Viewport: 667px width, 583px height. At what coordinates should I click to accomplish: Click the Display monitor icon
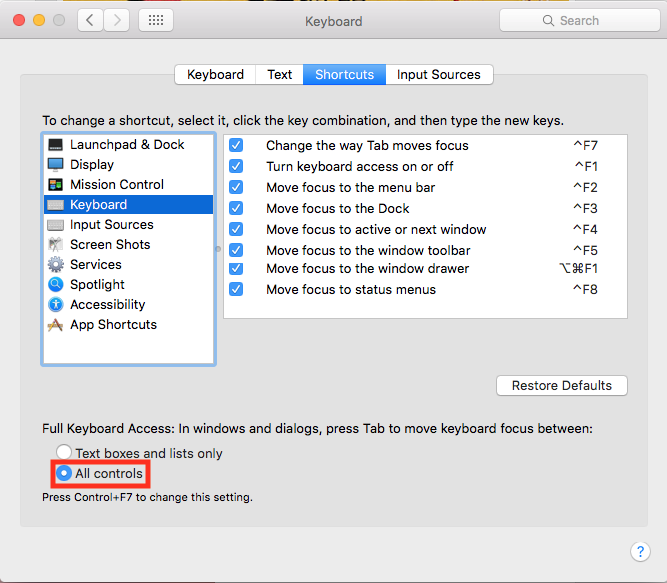coord(55,165)
